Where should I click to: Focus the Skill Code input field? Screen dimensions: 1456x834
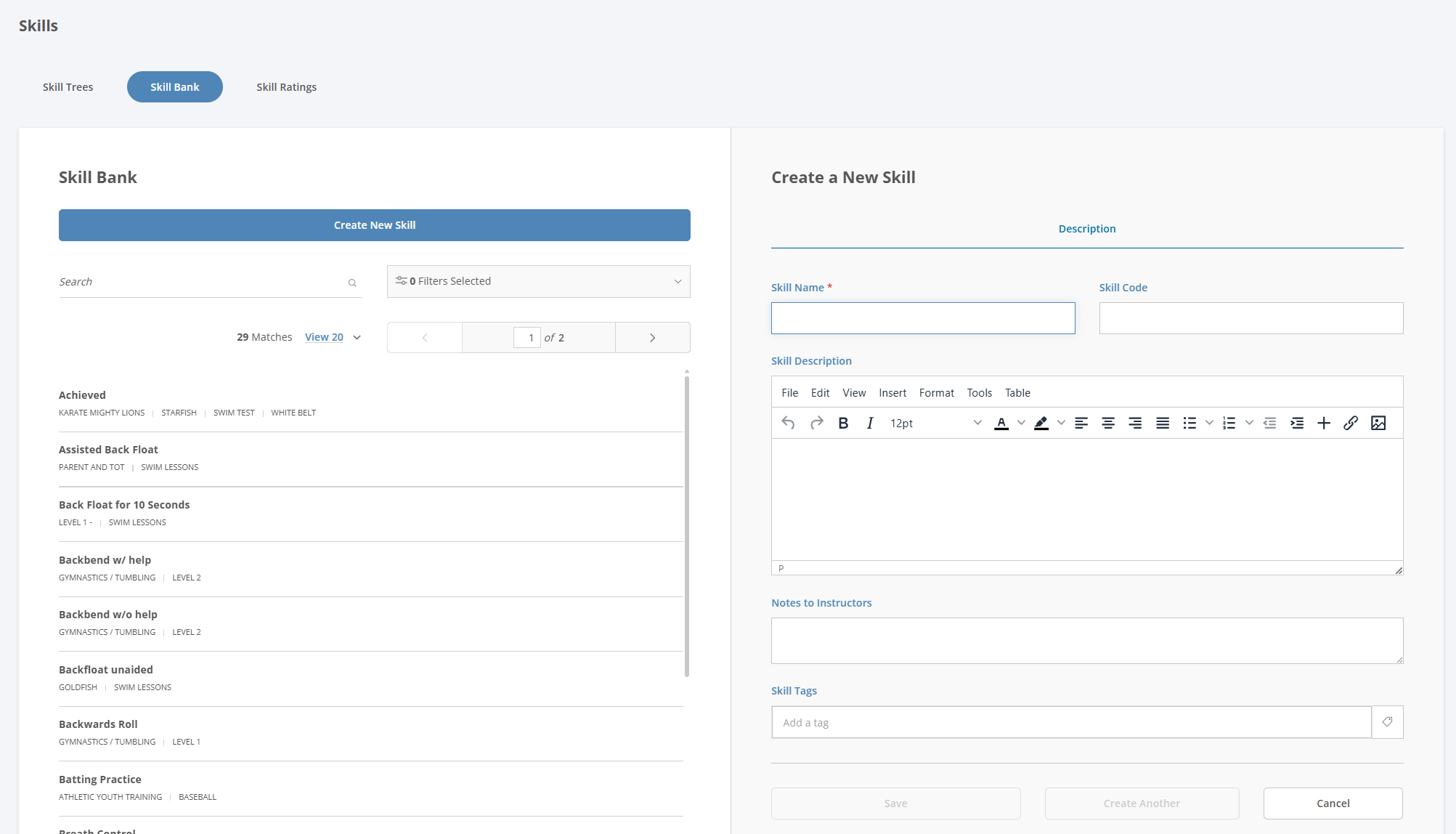(x=1251, y=318)
